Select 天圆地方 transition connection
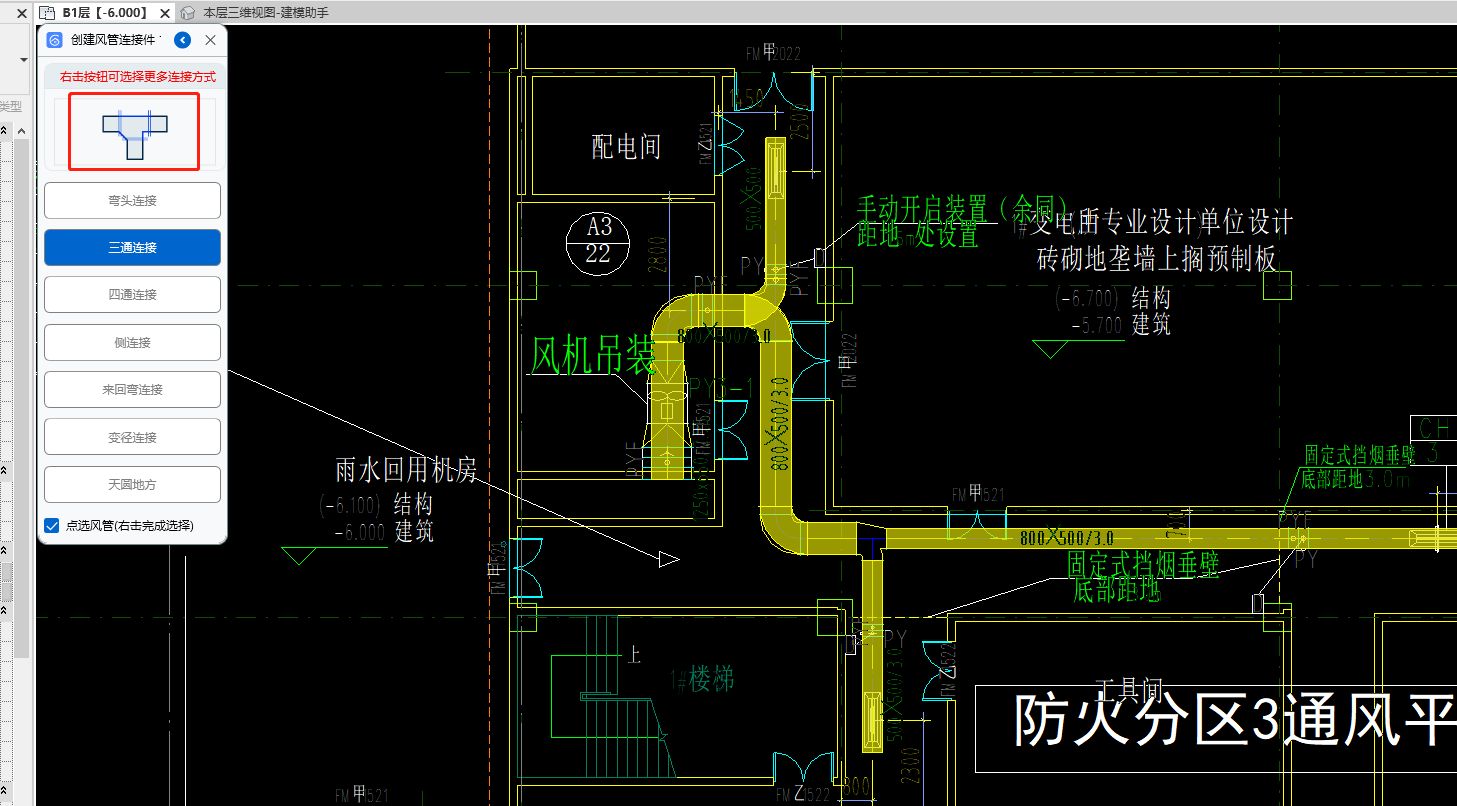 [132, 484]
